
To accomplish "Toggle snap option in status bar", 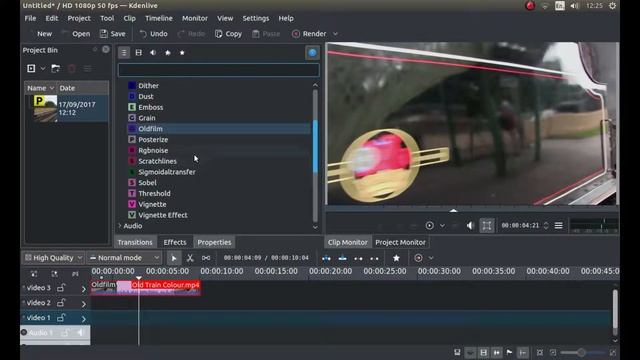I will click(523, 352).
